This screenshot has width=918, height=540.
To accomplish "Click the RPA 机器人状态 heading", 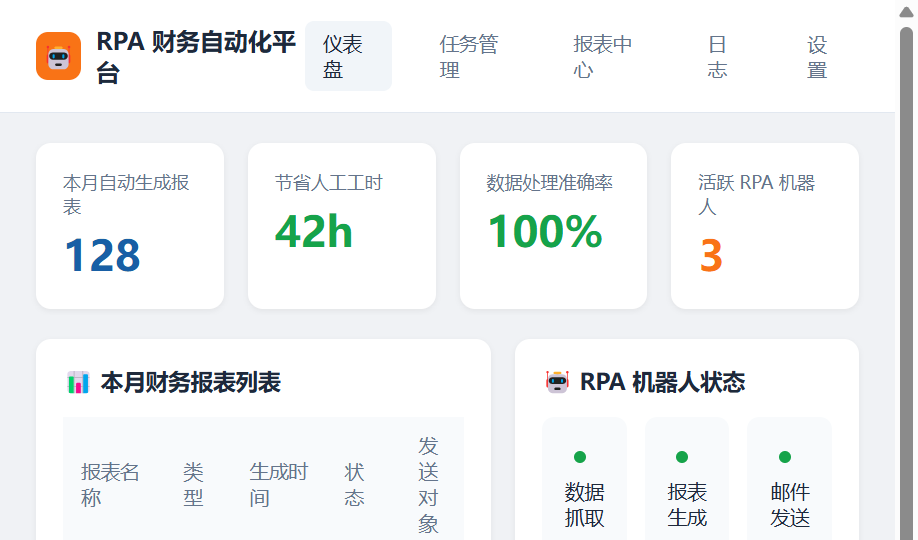I will point(662,382).
